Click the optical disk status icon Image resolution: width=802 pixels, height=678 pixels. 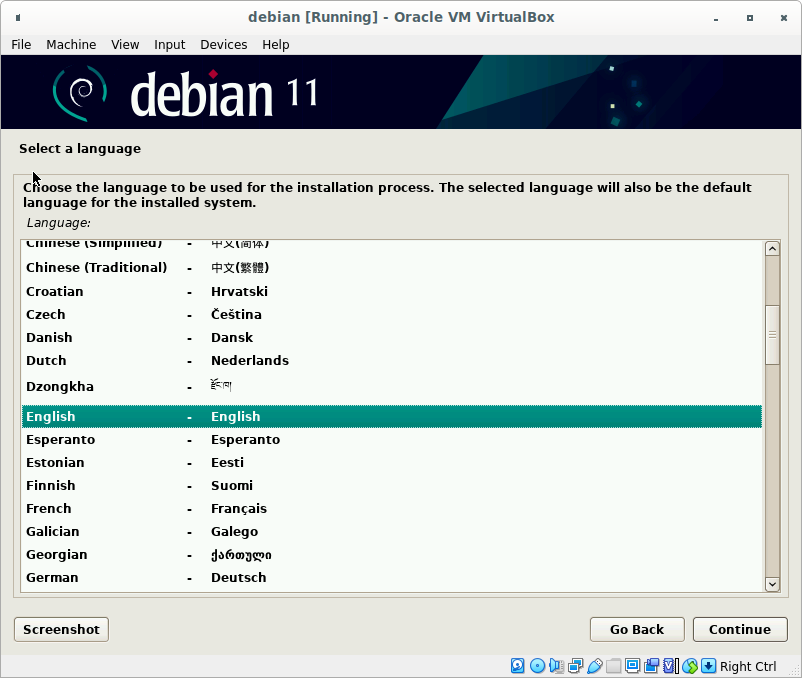537,666
